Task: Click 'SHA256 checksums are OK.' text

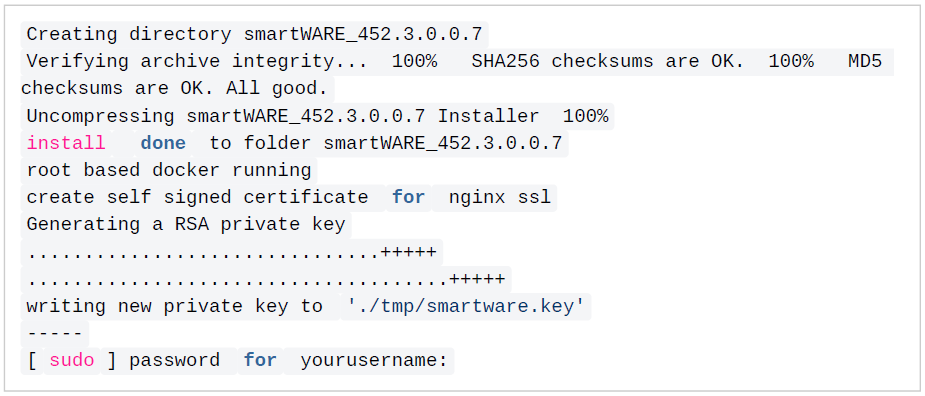Action: click(x=608, y=61)
